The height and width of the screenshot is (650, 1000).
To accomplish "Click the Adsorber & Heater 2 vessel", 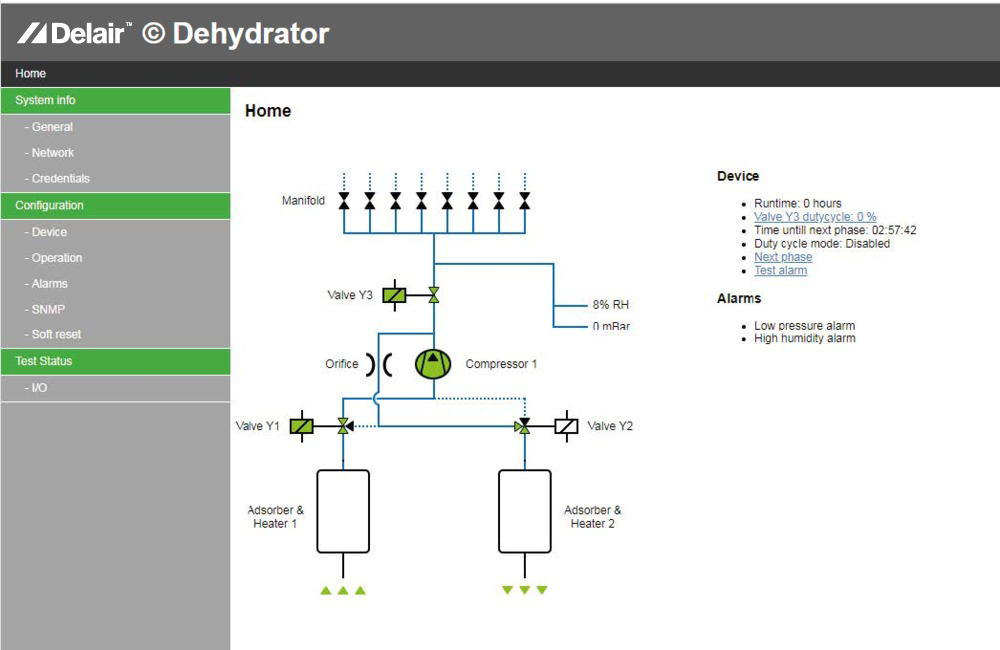I will (x=525, y=512).
